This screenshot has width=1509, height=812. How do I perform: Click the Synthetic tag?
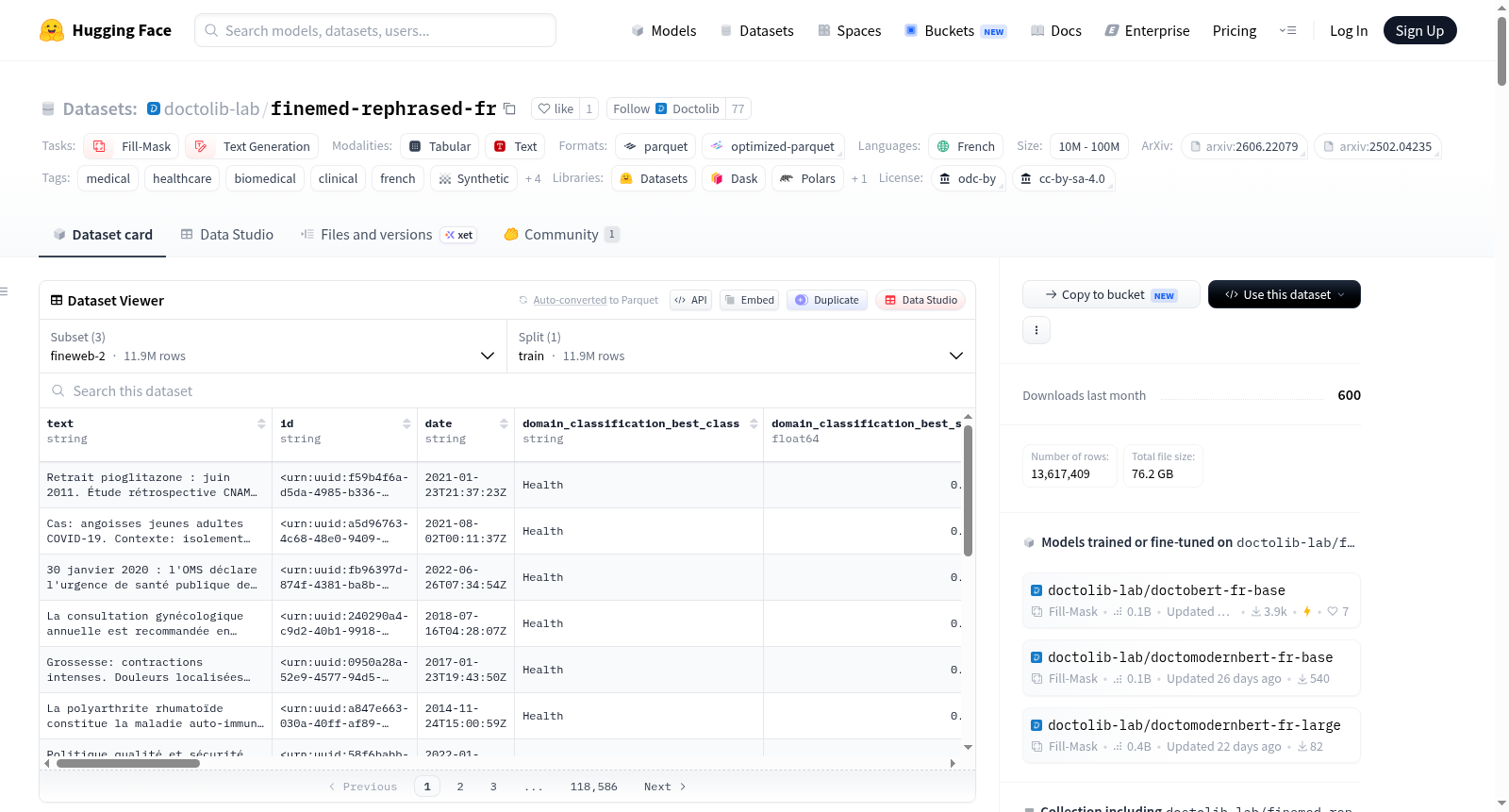(x=473, y=178)
